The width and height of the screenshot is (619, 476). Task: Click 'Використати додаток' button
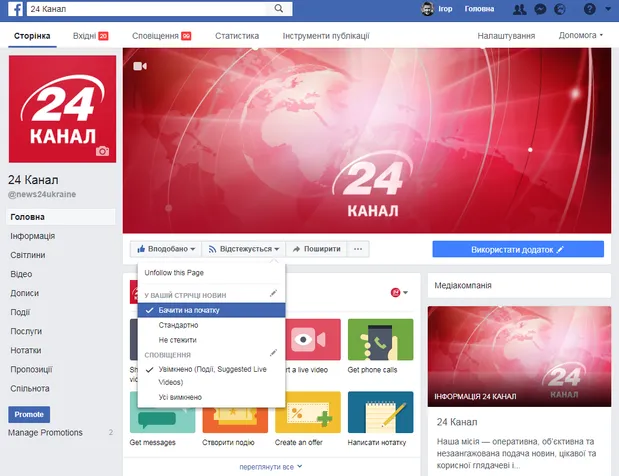517,249
